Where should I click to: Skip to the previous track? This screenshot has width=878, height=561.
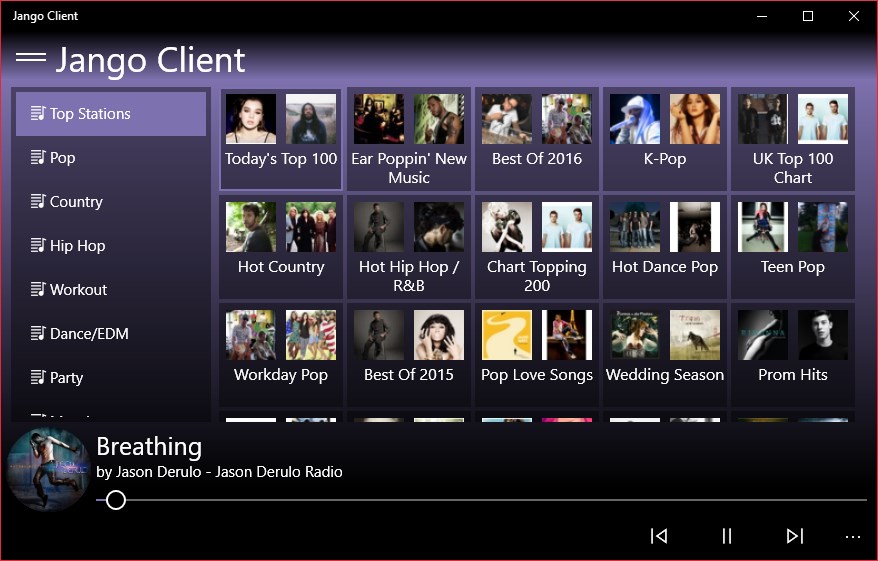pos(659,536)
